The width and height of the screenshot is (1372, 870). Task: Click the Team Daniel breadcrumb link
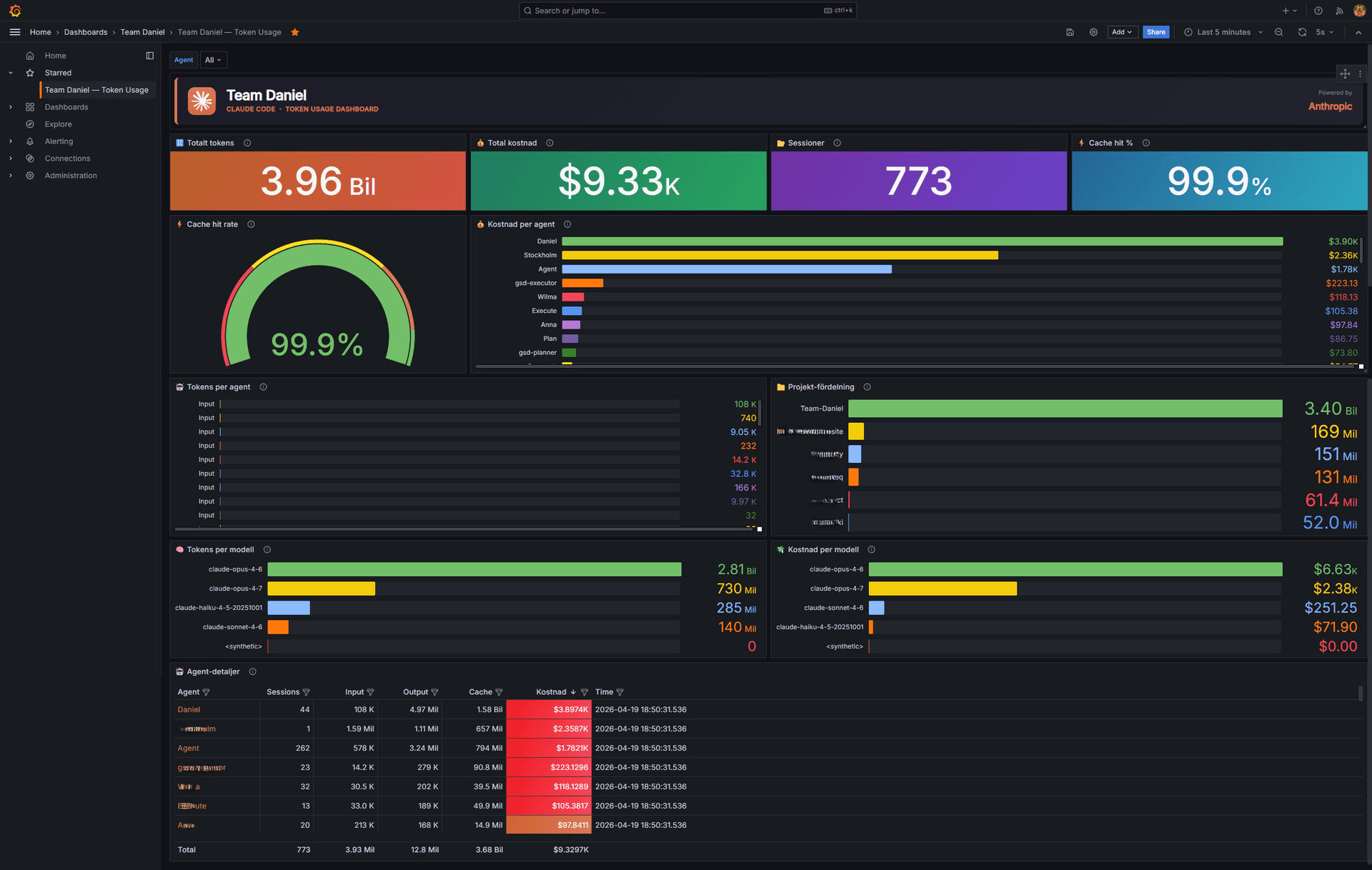(x=142, y=32)
